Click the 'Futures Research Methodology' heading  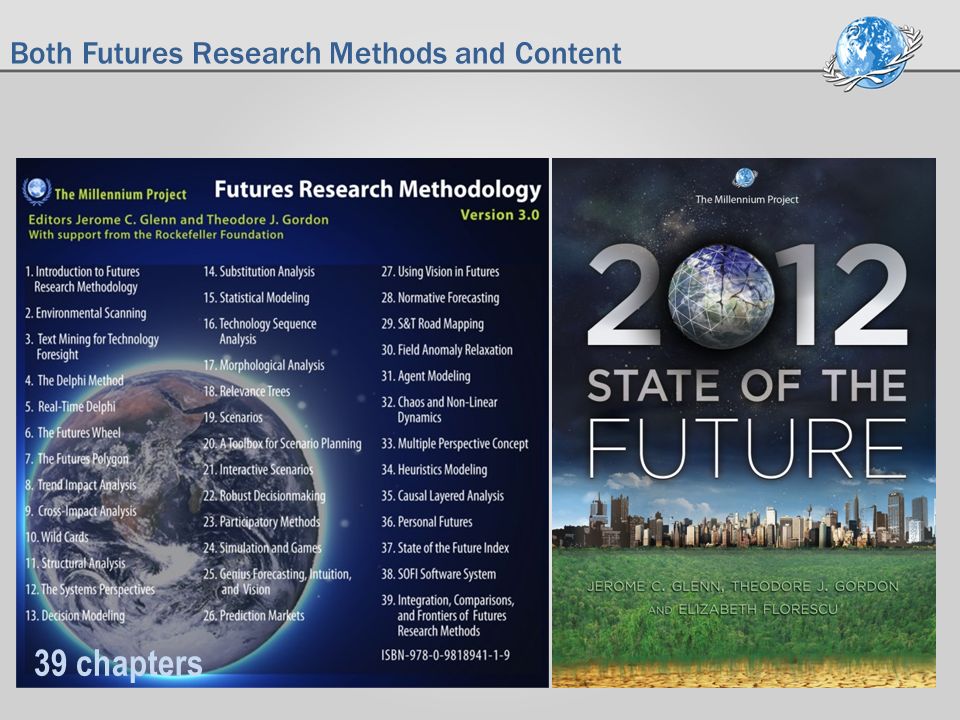click(x=378, y=189)
